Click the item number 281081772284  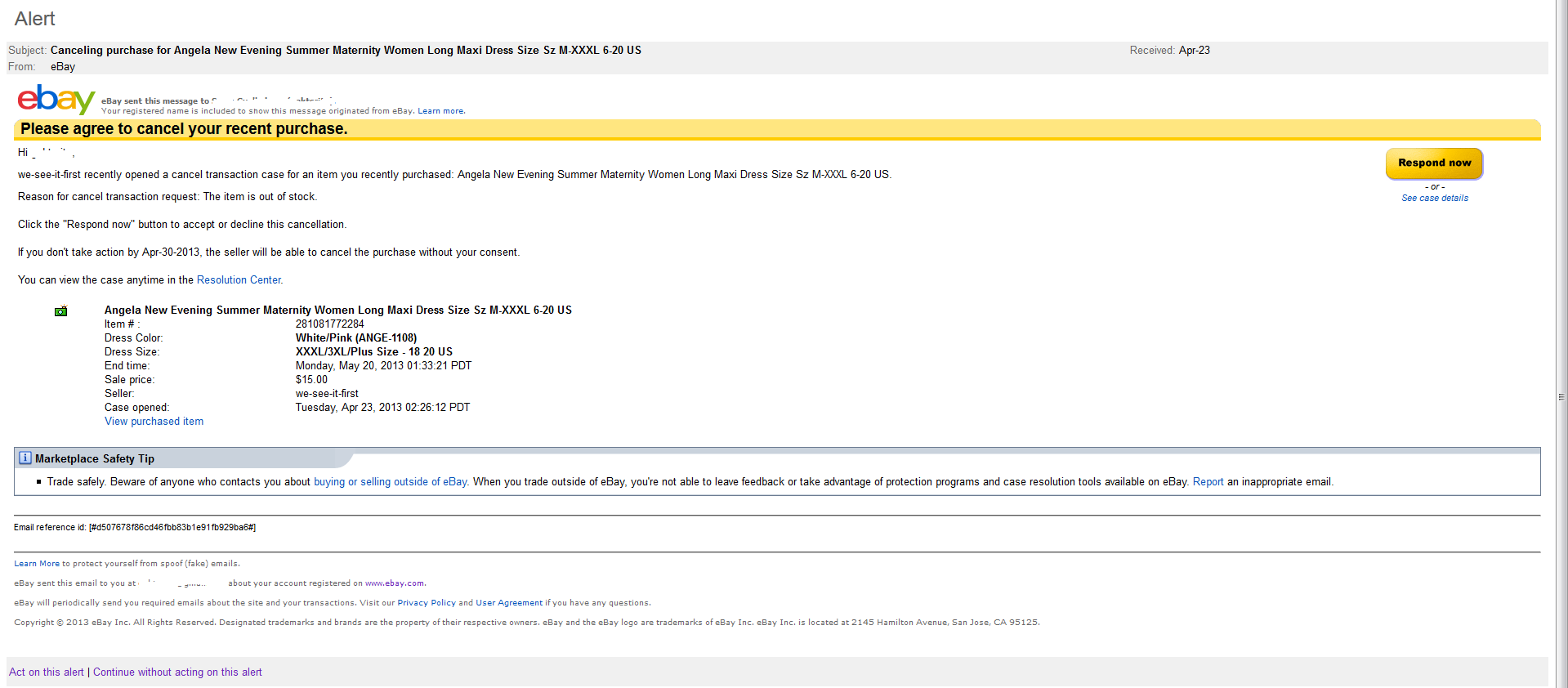tap(330, 324)
